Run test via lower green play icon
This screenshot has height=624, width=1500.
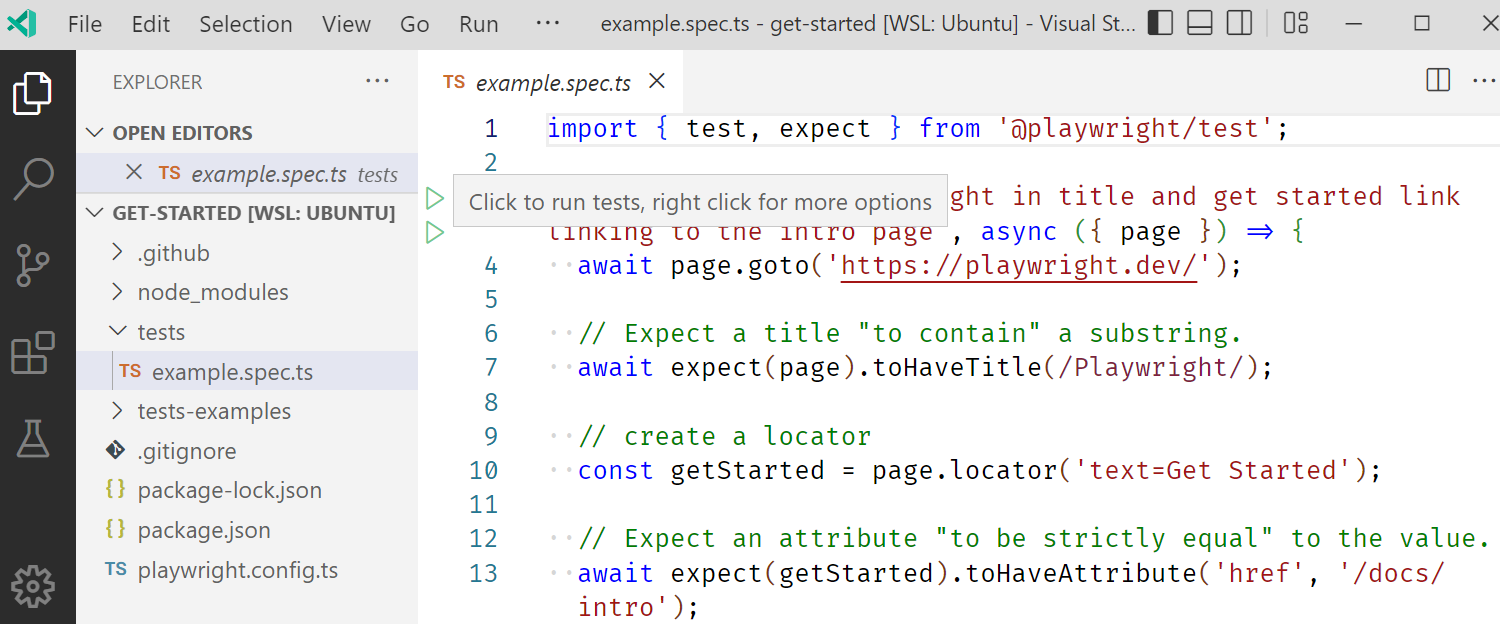point(434,233)
